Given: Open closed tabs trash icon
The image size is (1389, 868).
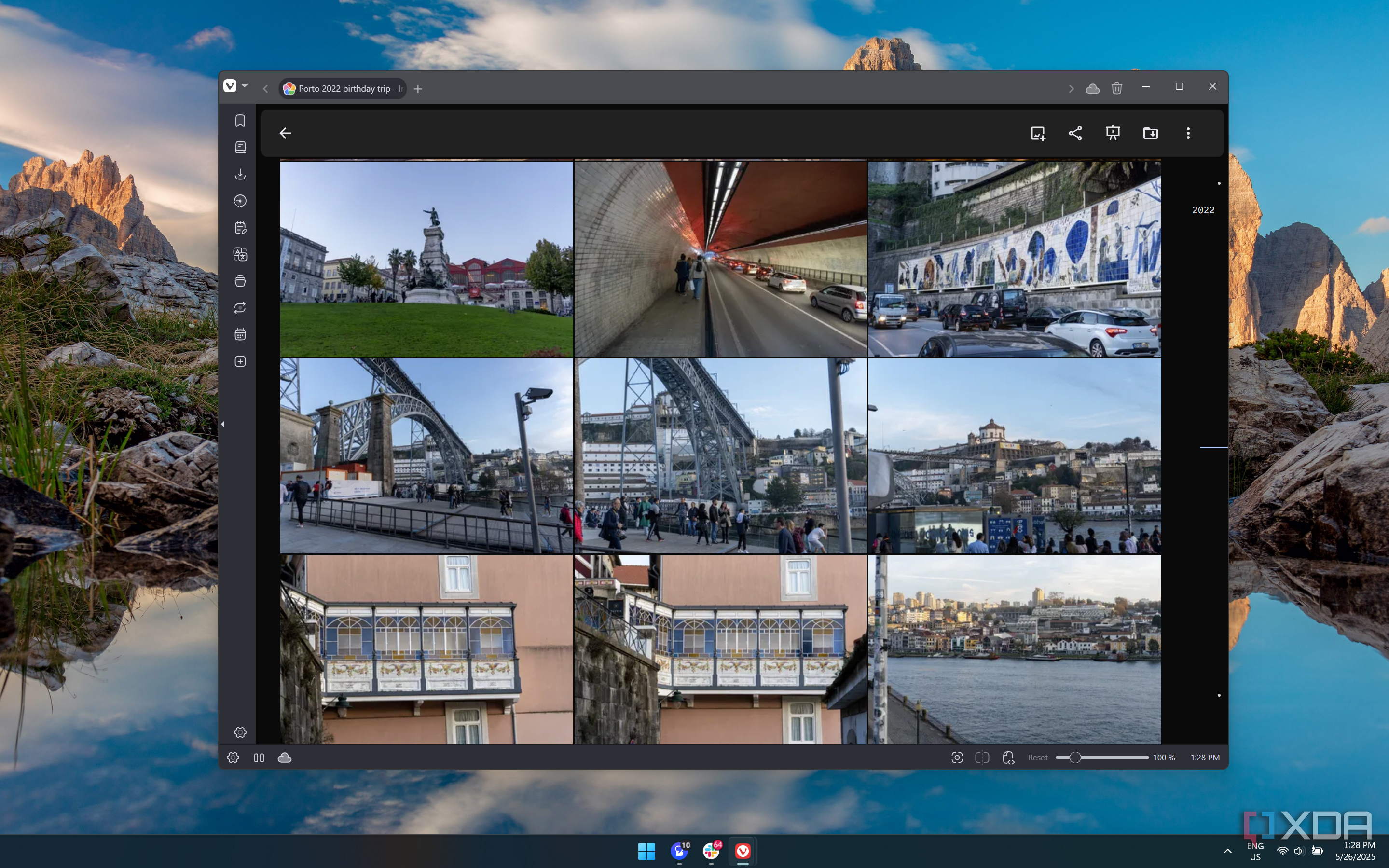Looking at the screenshot, I should click(x=1116, y=88).
